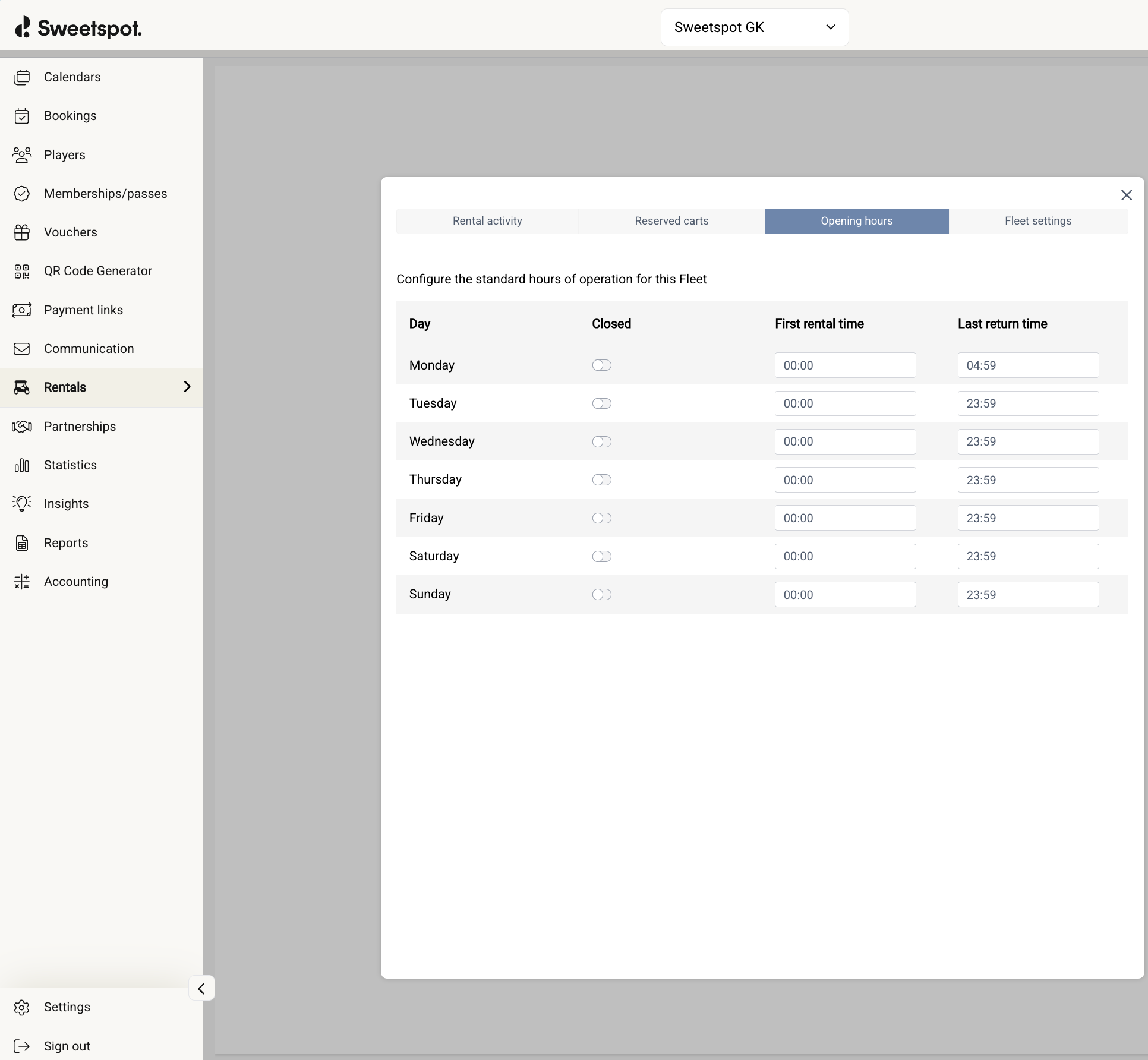Open the Reserved carts tab

coord(671,221)
